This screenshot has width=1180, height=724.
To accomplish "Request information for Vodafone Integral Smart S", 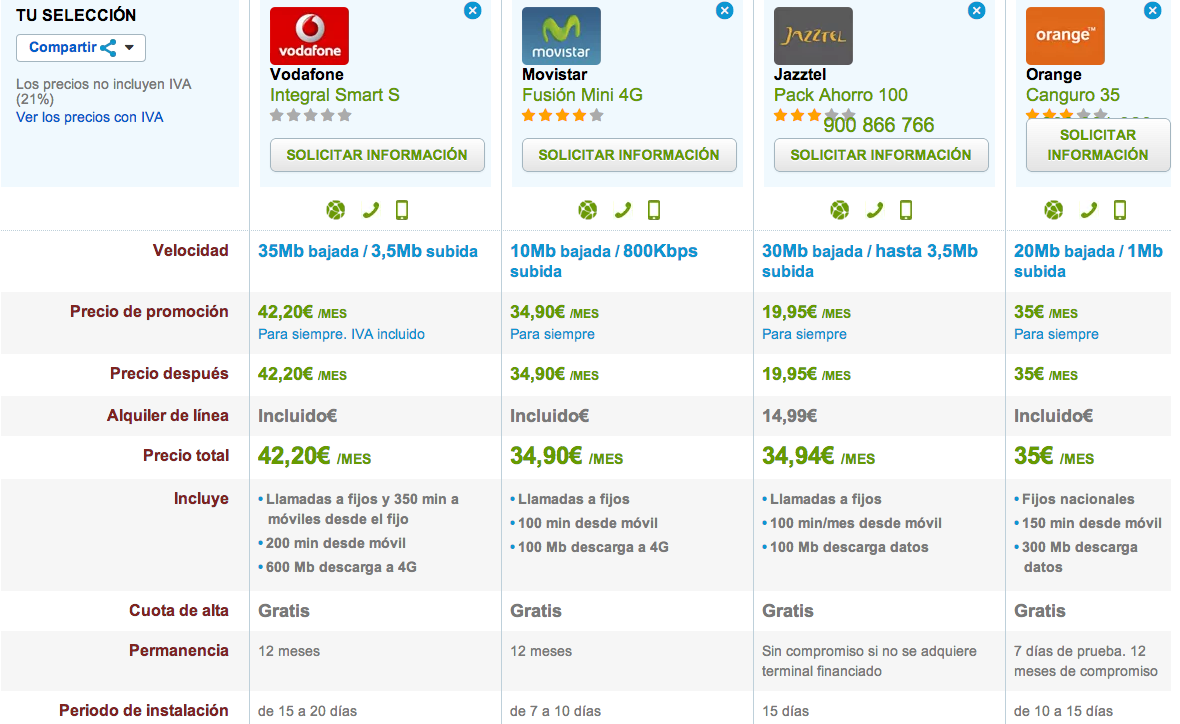I will pos(377,155).
